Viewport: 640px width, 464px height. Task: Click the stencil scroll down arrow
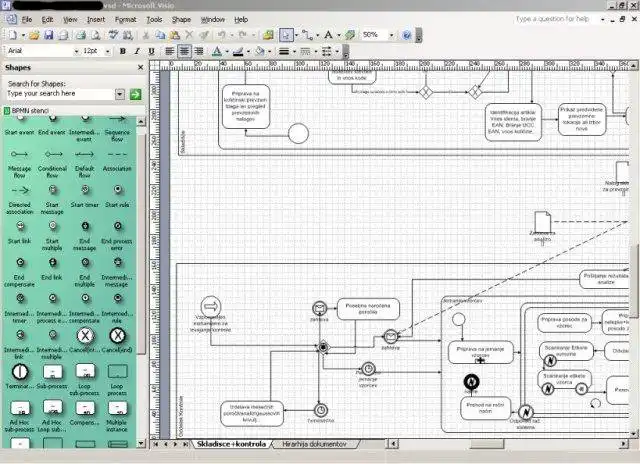pos(140,443)
